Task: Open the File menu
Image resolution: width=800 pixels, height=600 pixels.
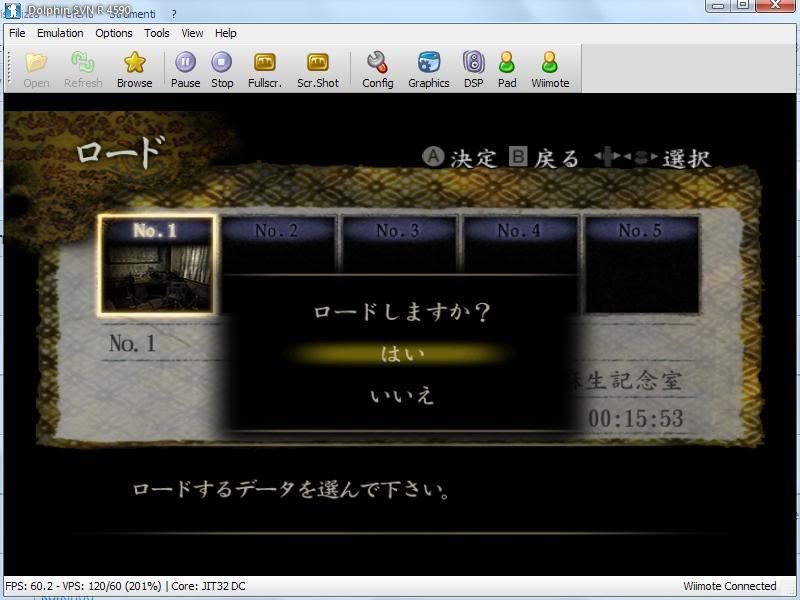Action: click(17, 33)
